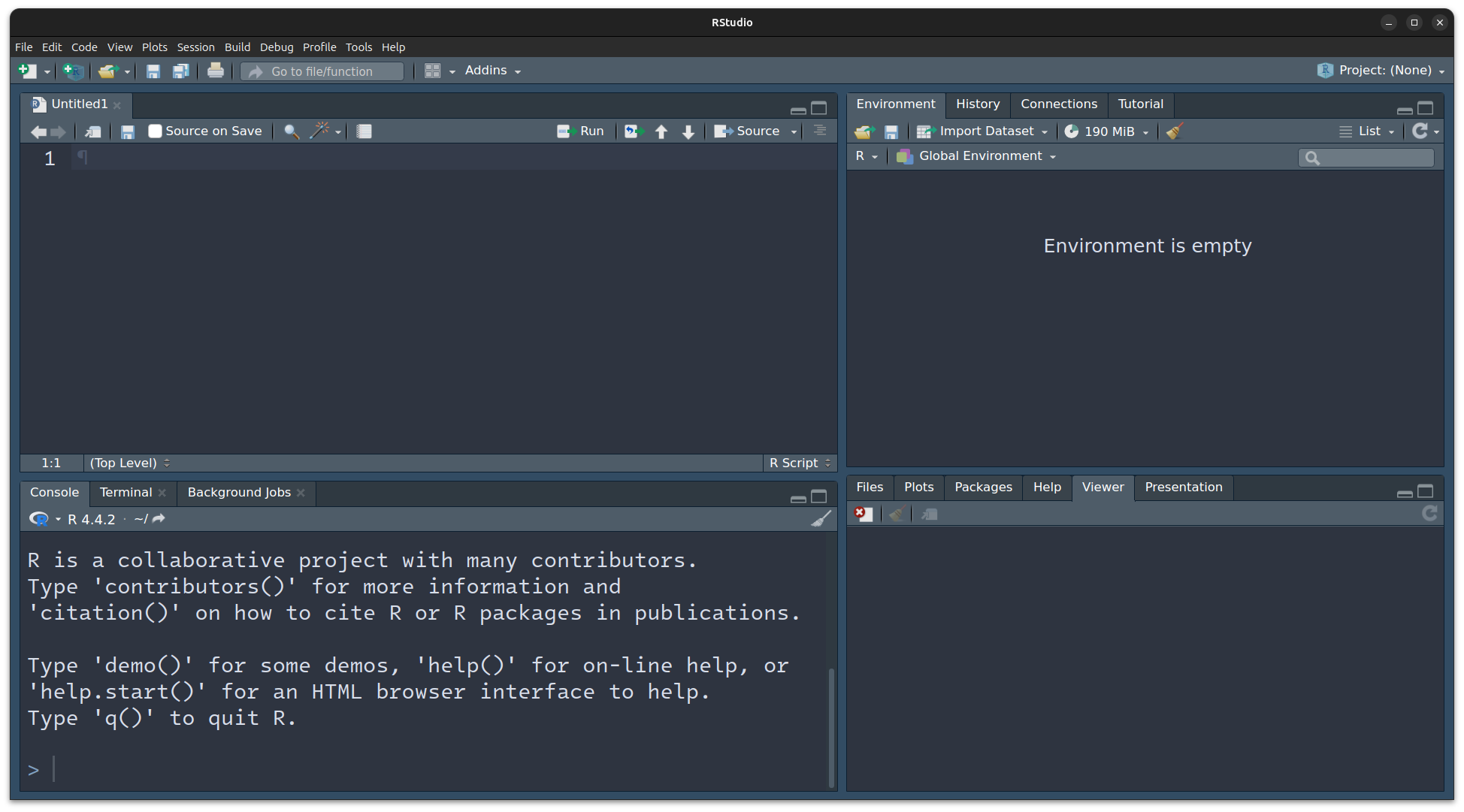Image resolution: width=1464 pixels, height=812 pixels.
Task: Click the save workspace icon in Environment pane
Action: [x=891, y=131]
